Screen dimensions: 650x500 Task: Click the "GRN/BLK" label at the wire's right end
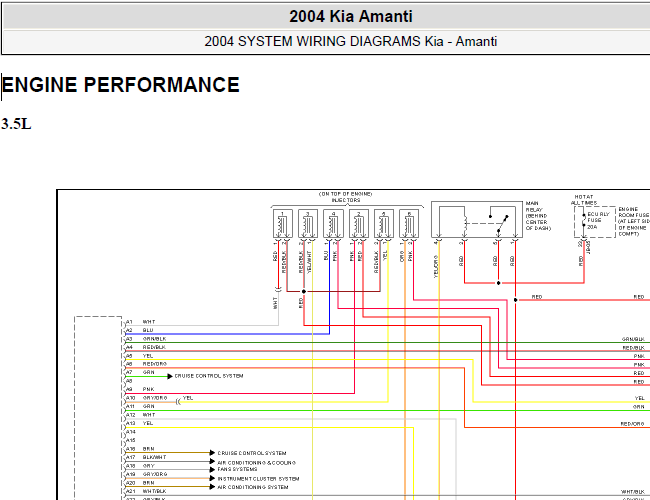click(x=633, y=339)
